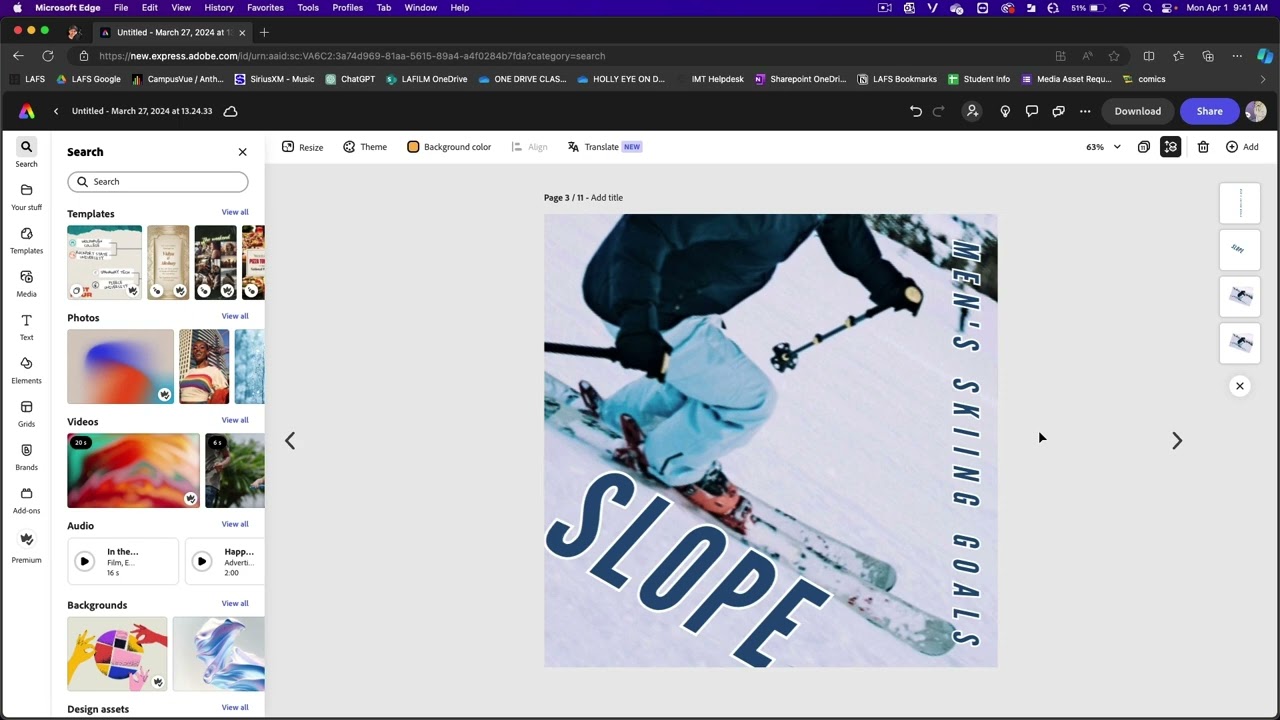
Task: Open the Premium crown section
Action: [26, 547]
